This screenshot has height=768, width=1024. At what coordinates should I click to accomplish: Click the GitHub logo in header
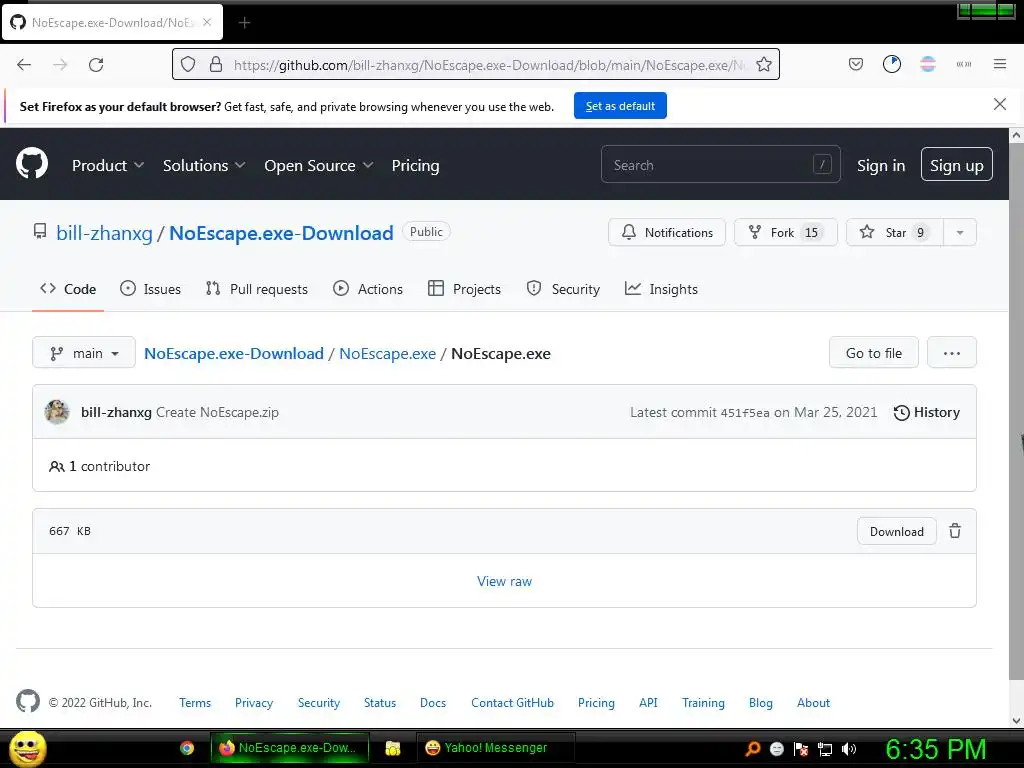pyautogui.click(x=32, y=163)
